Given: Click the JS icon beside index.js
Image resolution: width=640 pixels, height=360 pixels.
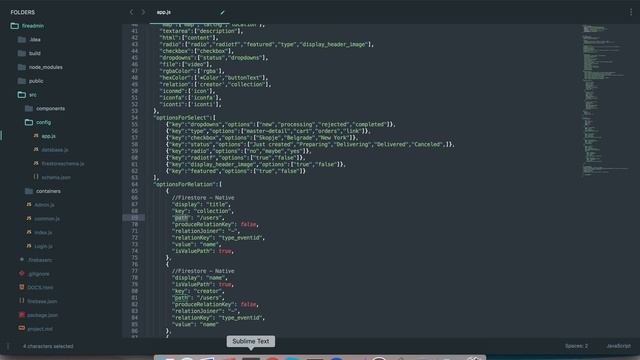Looking at the screenshot, I should (x=29, y=232).
